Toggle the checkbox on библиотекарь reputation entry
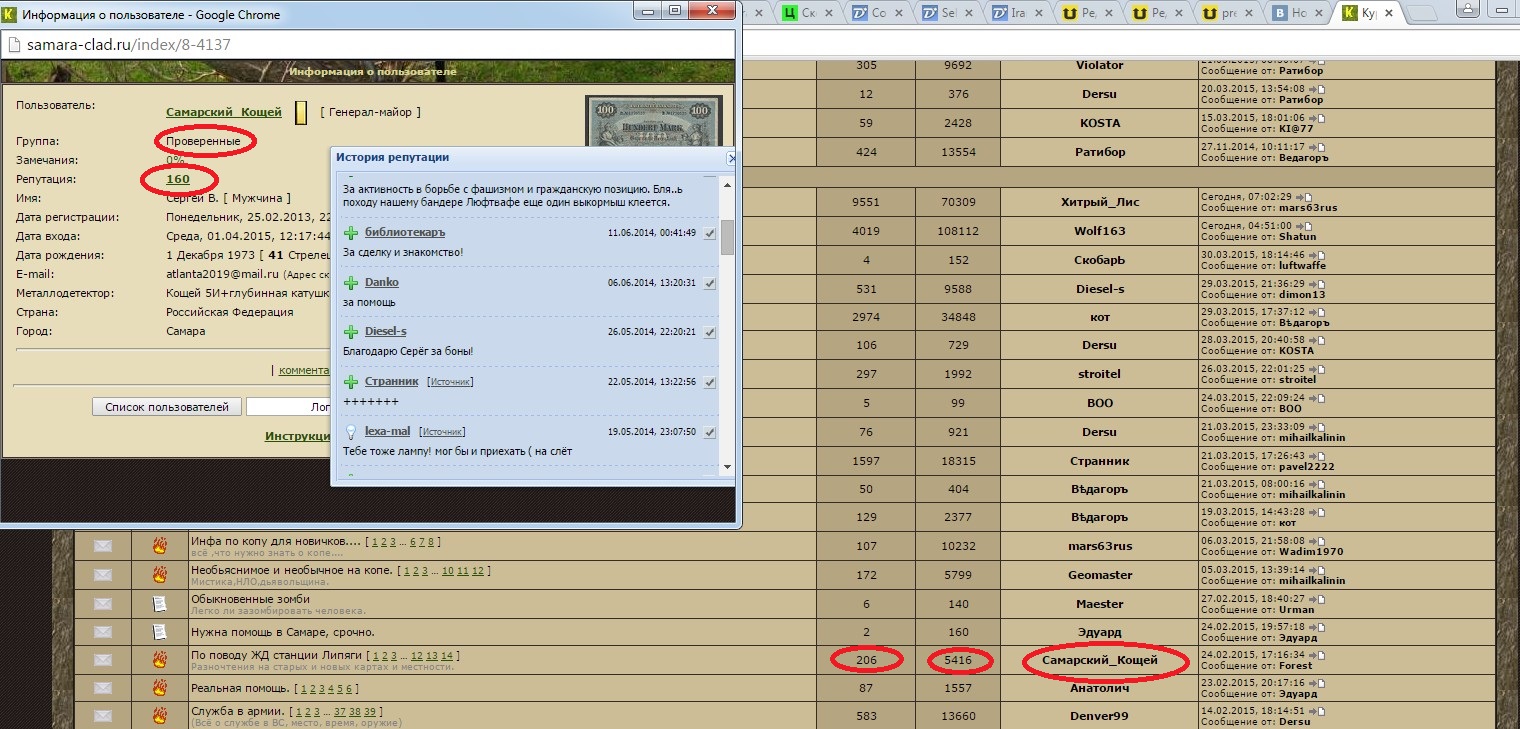The image size is (1520, 729). 709,233
